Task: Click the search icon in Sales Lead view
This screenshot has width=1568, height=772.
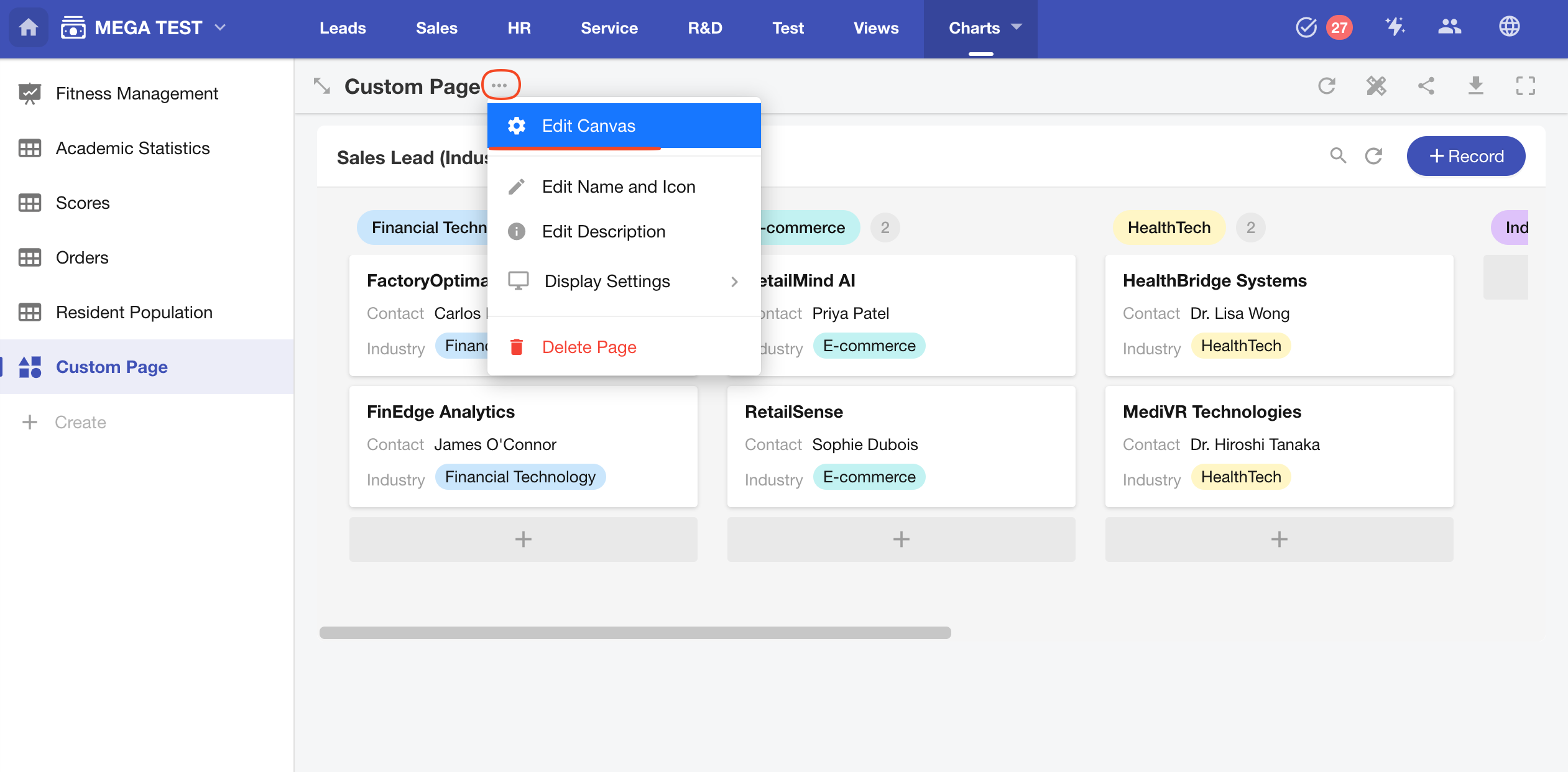Action: tap(1338, 156)
